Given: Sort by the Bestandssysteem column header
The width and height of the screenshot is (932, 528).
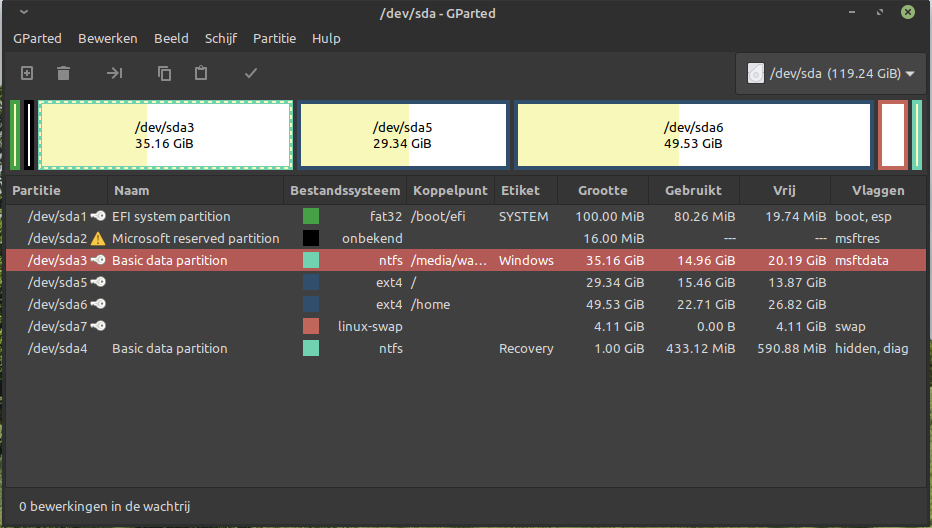Looking at the screenshot, I should tap(345, 190).
